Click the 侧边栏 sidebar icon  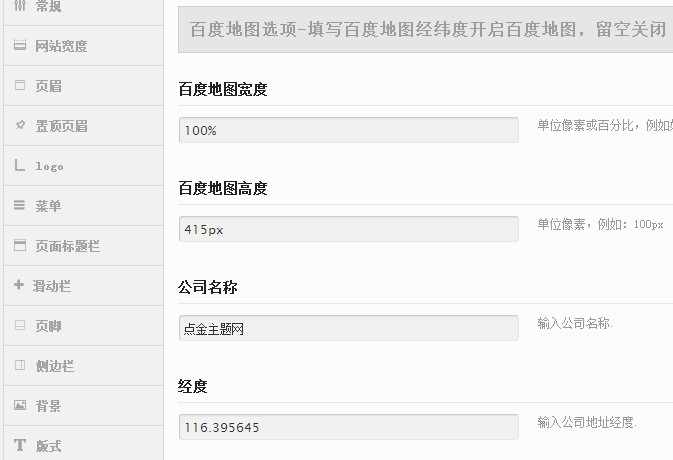(x=20, y=365)
